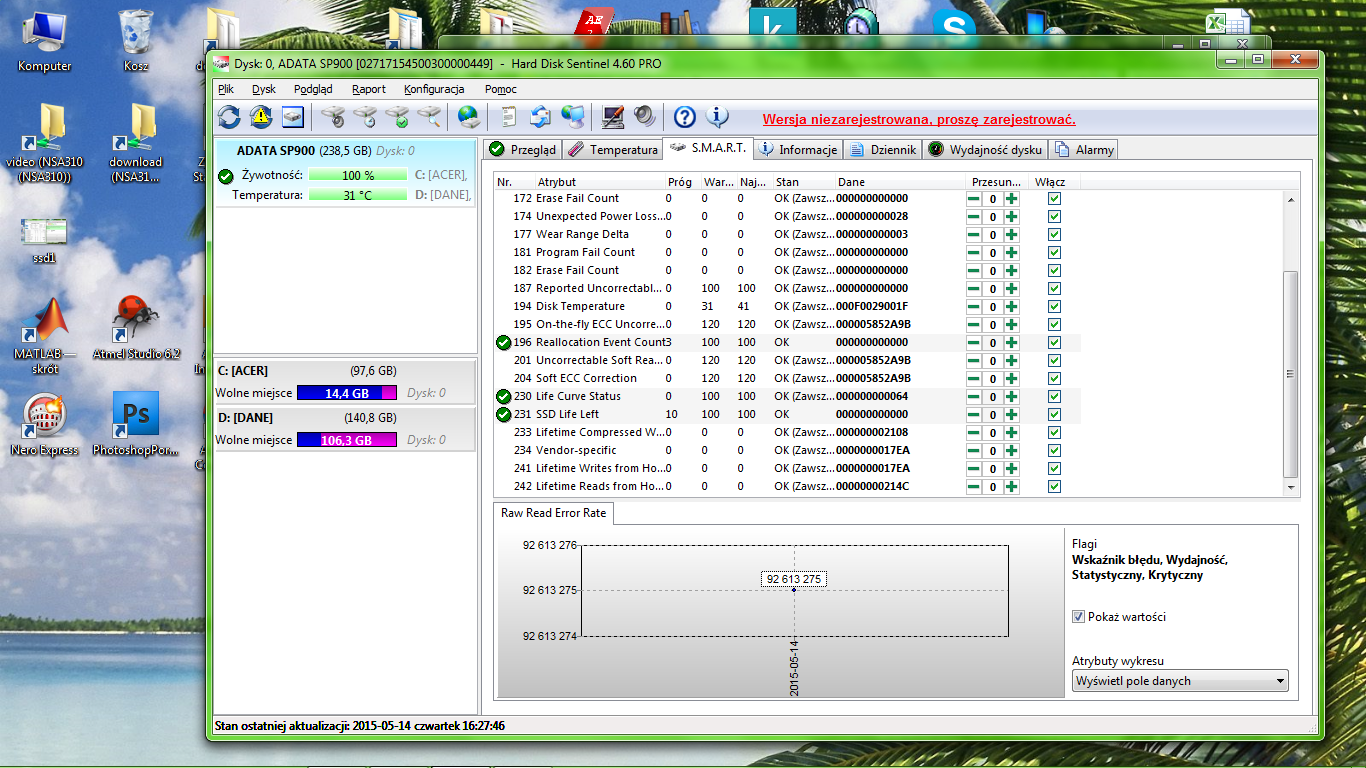Launch the disk icon with green checkmark
This screenshot has width=1366, height=768.
tap(398, 117)
